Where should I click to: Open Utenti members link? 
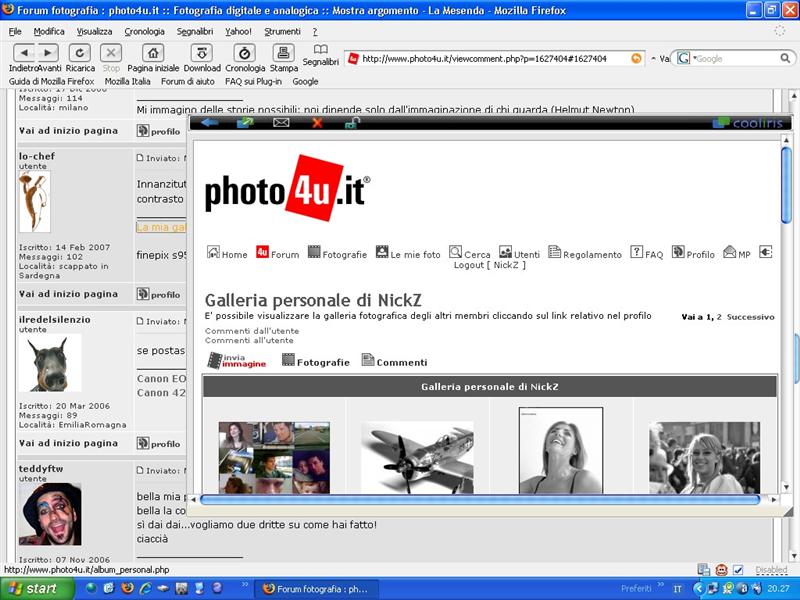tap(519, 253)
